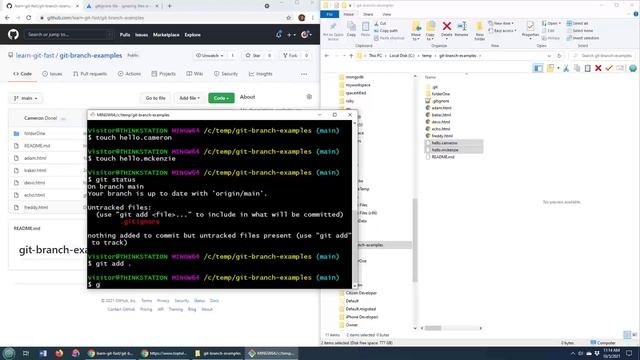Open GitHub notifications bell
This screenshot has width=640, height=360.
279,35
